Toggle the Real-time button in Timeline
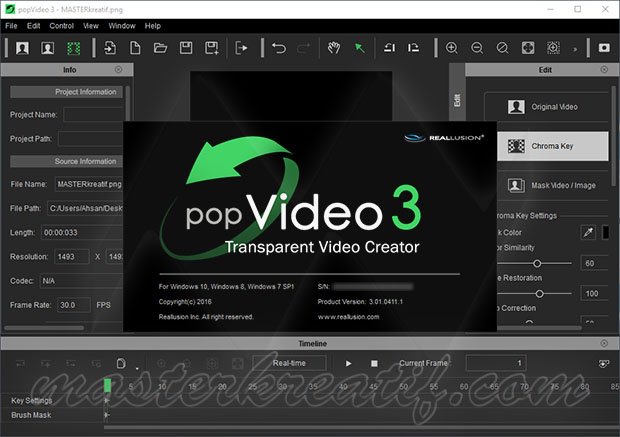Viewport: 620px width, 437px height. [x=289, y=363]
